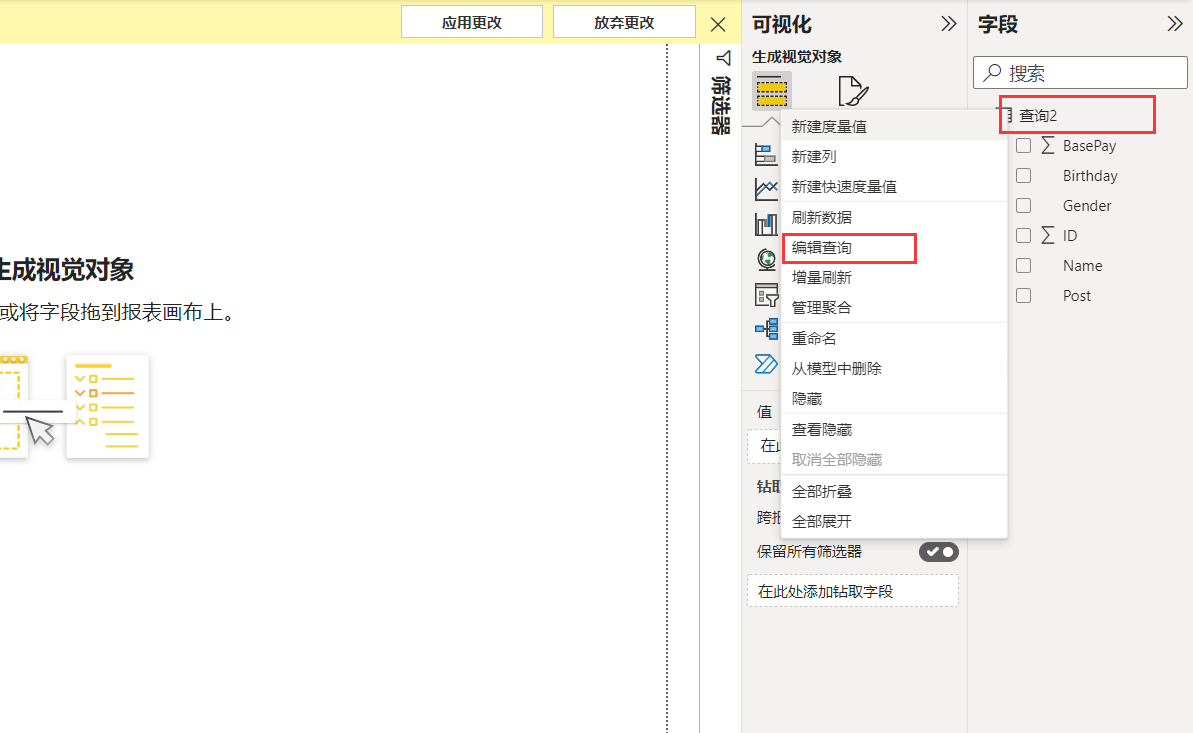Click the sigma icon next to ID
Image resolution: width=1193 pixels, height=733 pixels.
1048,235
